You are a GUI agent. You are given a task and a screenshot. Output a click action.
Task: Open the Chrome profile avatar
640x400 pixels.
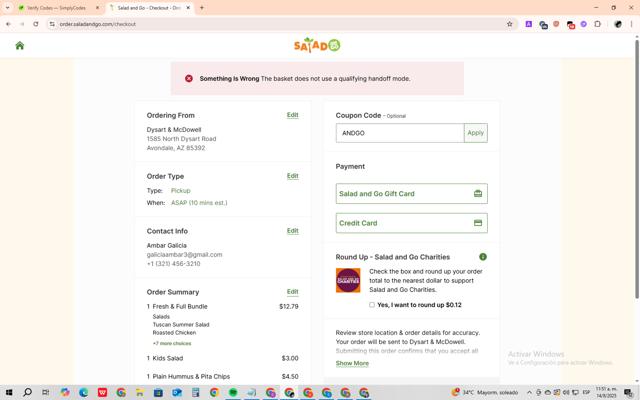[x=618, y=24]
